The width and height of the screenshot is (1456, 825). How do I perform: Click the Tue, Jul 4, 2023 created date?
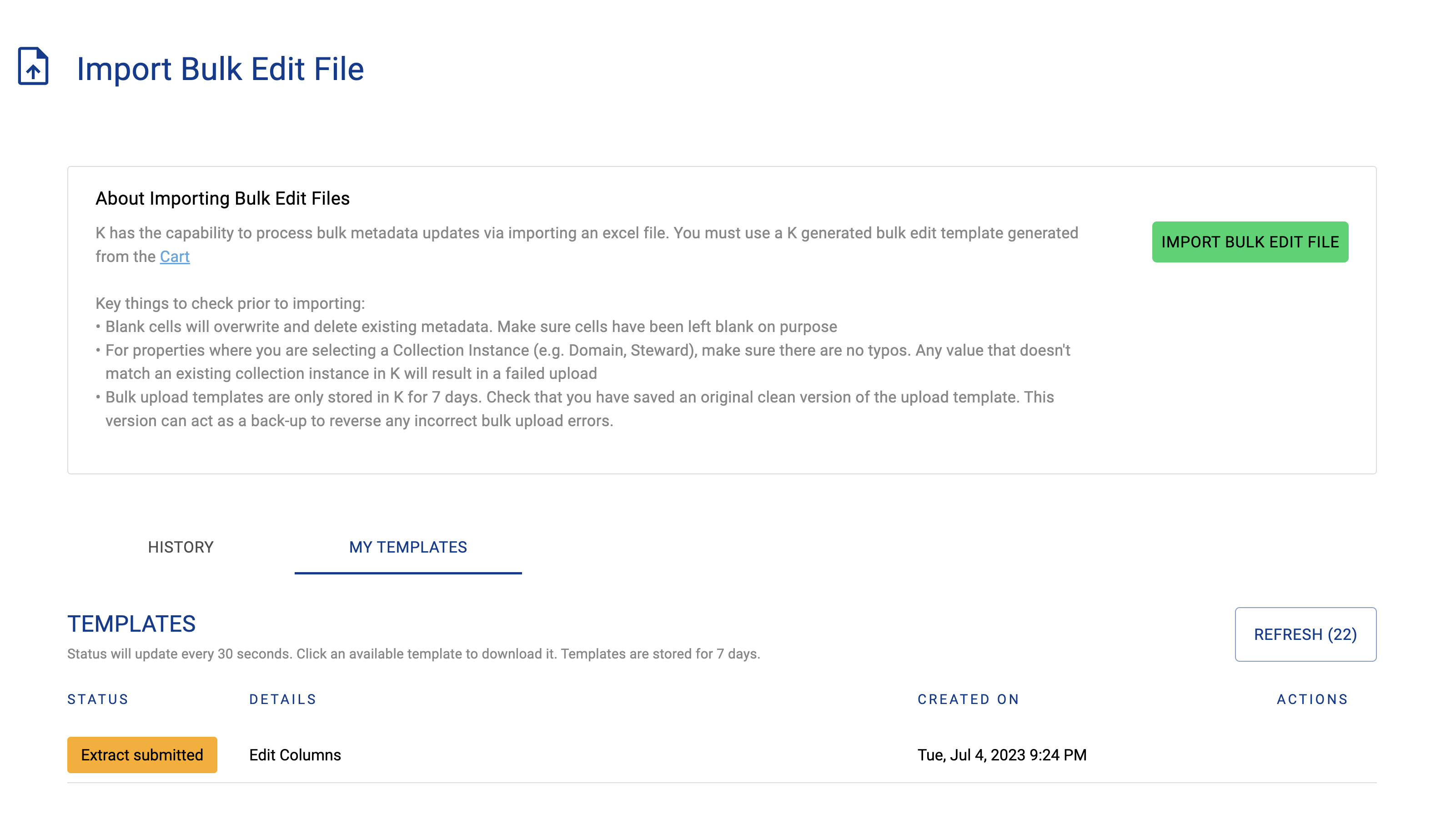[1002, 755]
